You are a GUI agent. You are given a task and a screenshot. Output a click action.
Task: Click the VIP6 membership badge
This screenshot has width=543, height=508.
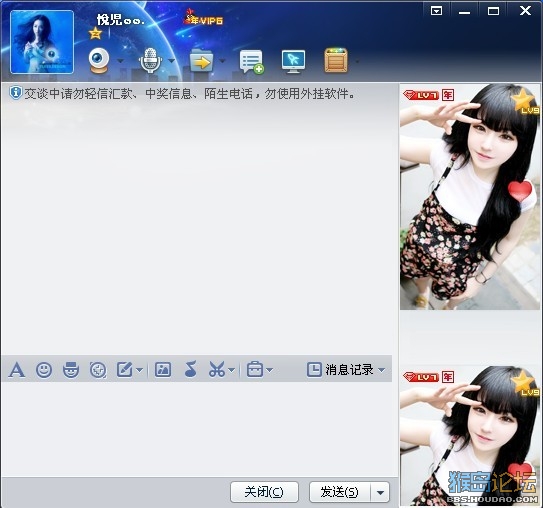(x=204, y=18)
